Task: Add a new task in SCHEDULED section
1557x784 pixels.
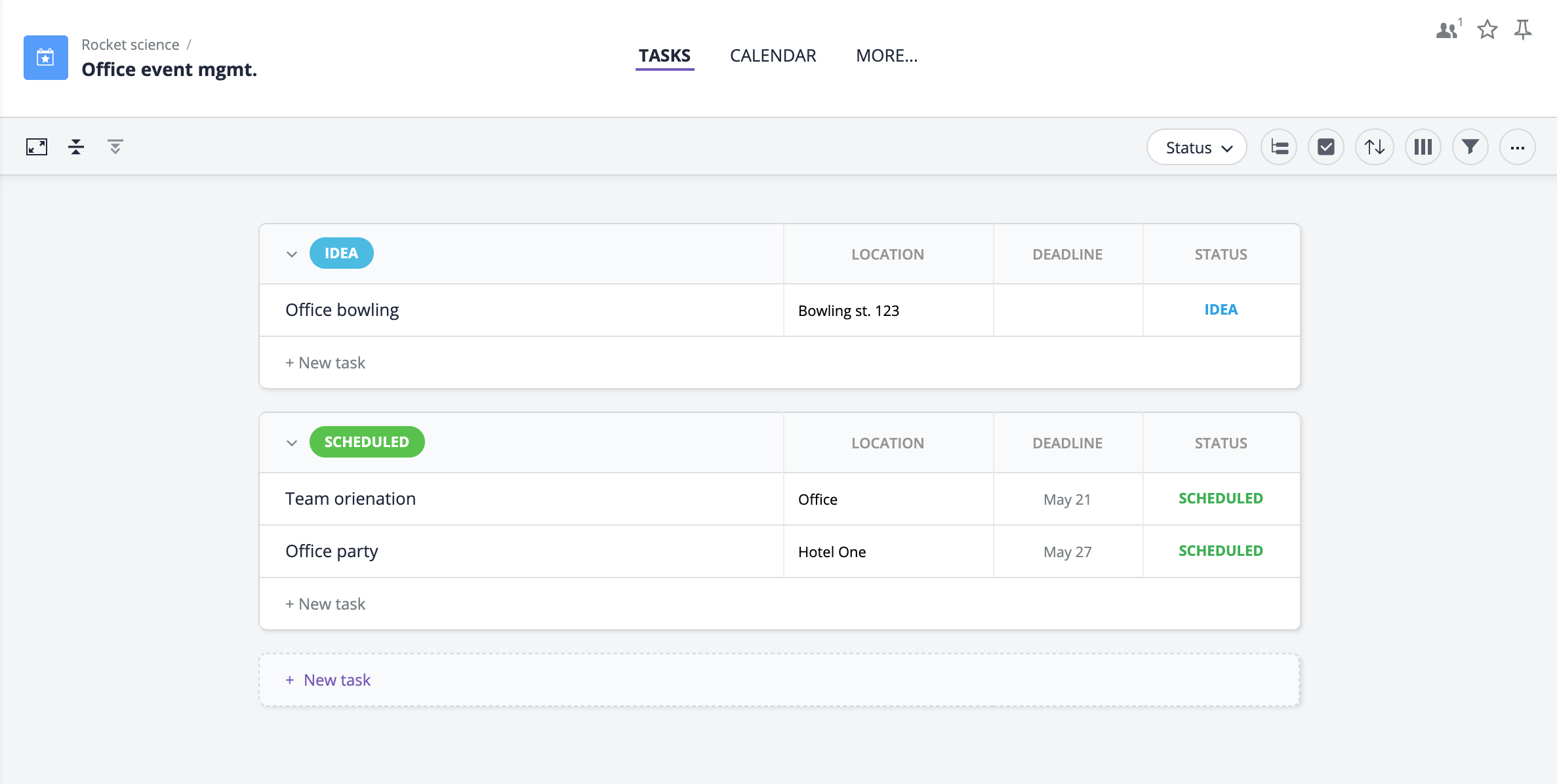Action: [325, 602]
